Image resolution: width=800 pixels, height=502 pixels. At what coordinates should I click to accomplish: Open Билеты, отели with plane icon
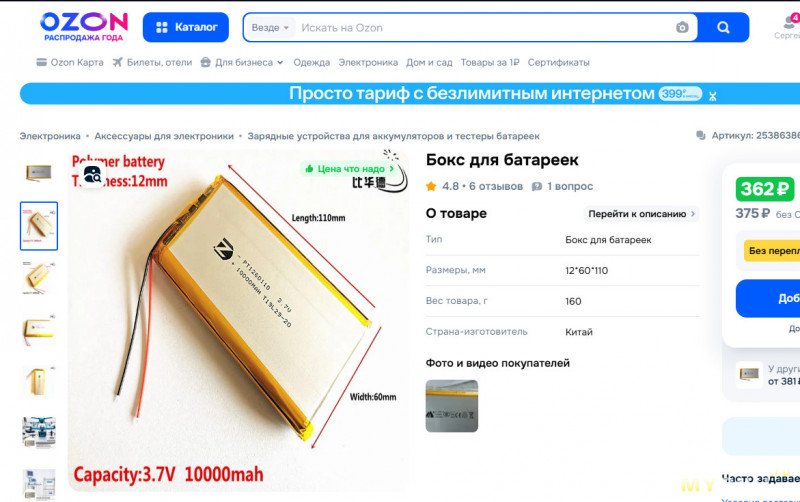click(152, 62)
